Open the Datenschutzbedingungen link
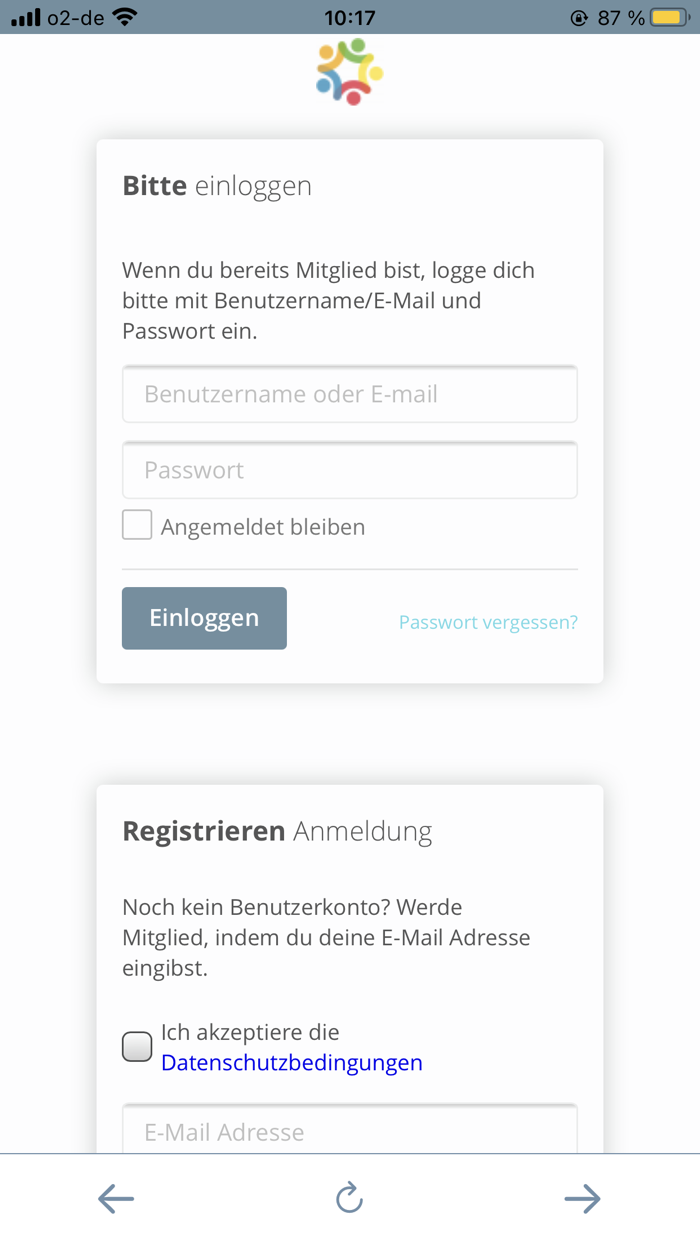The height and width of the screenshot is (1244, 700). [291, 1062]
